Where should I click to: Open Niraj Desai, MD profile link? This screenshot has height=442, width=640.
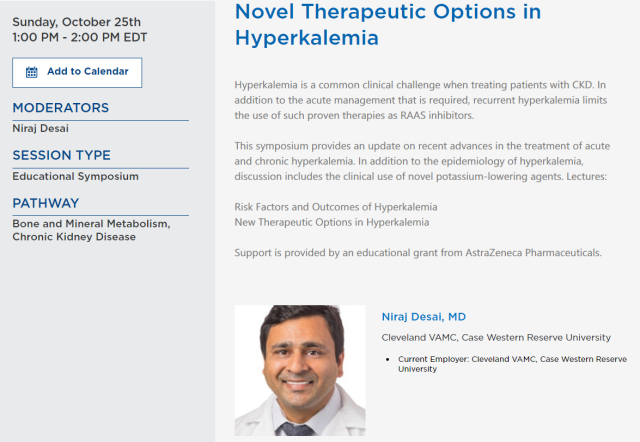click(424, 317)
